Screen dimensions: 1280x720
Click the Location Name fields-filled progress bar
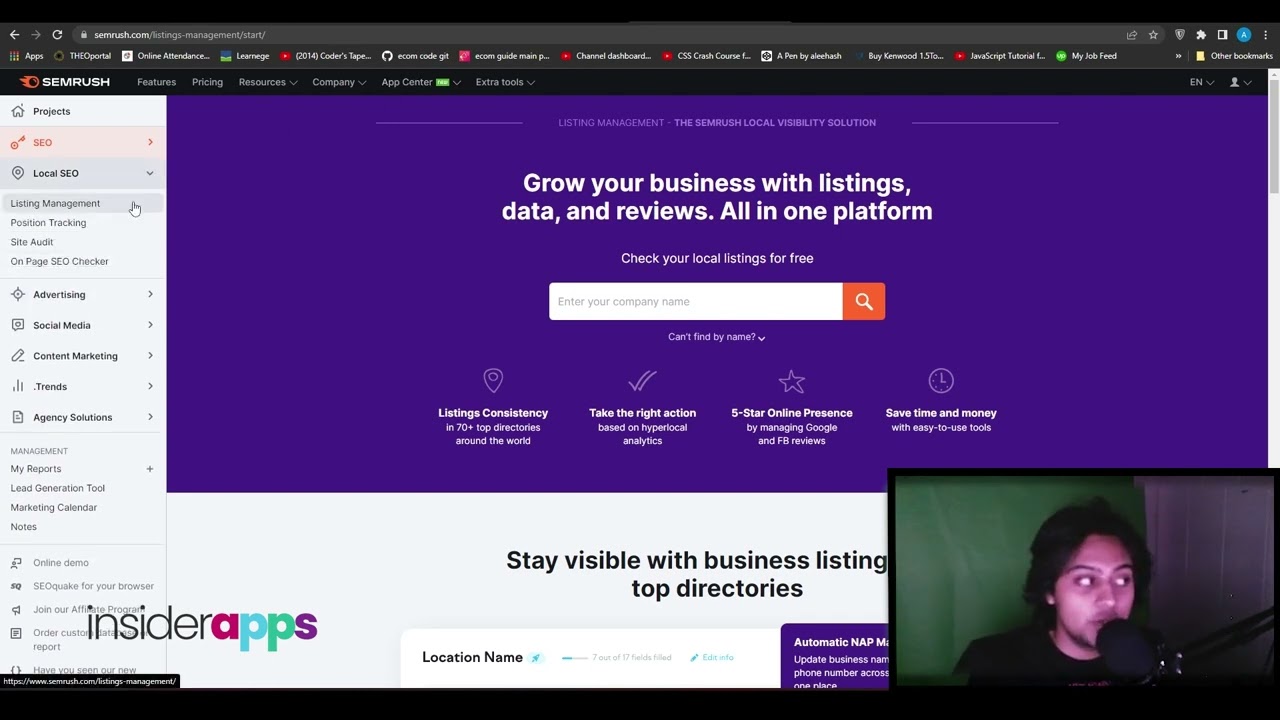575,658
